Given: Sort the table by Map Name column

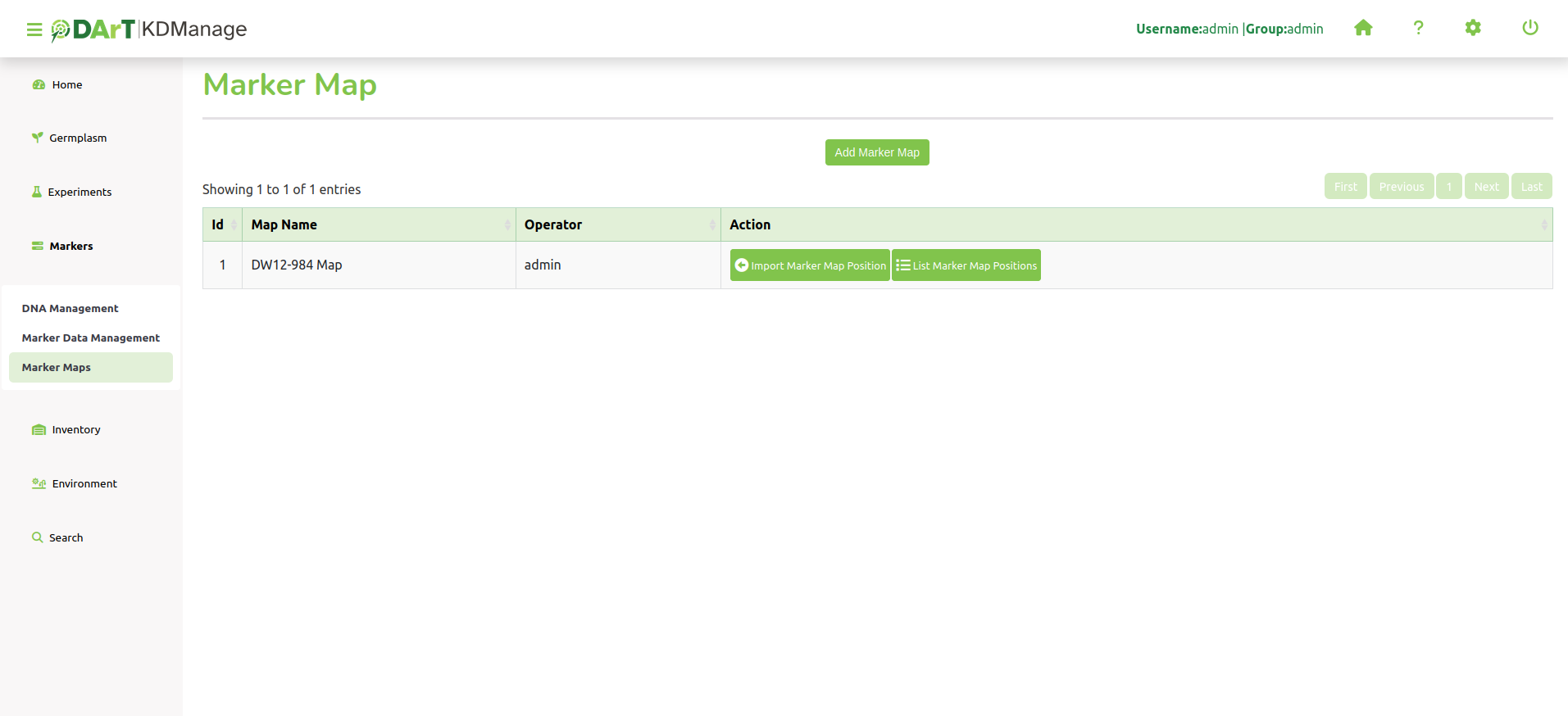Looking at the screenshot, I should click(x=379, y=224).
